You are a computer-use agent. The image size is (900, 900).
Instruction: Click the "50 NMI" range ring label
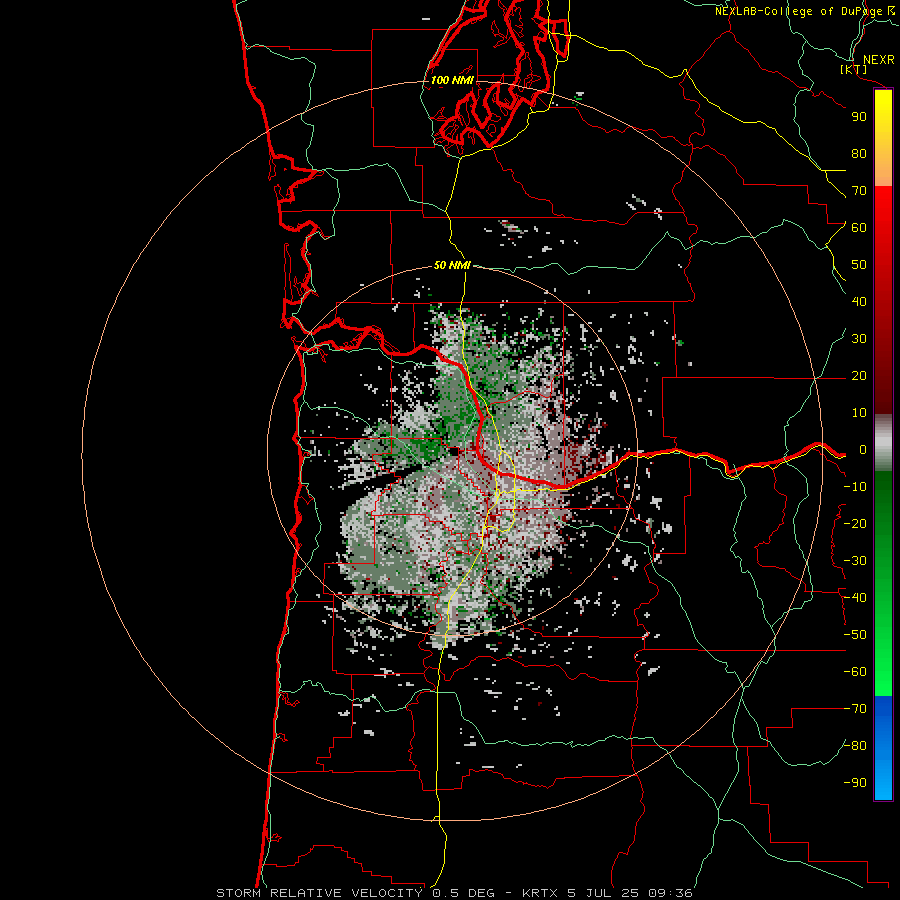pos(452,265)
